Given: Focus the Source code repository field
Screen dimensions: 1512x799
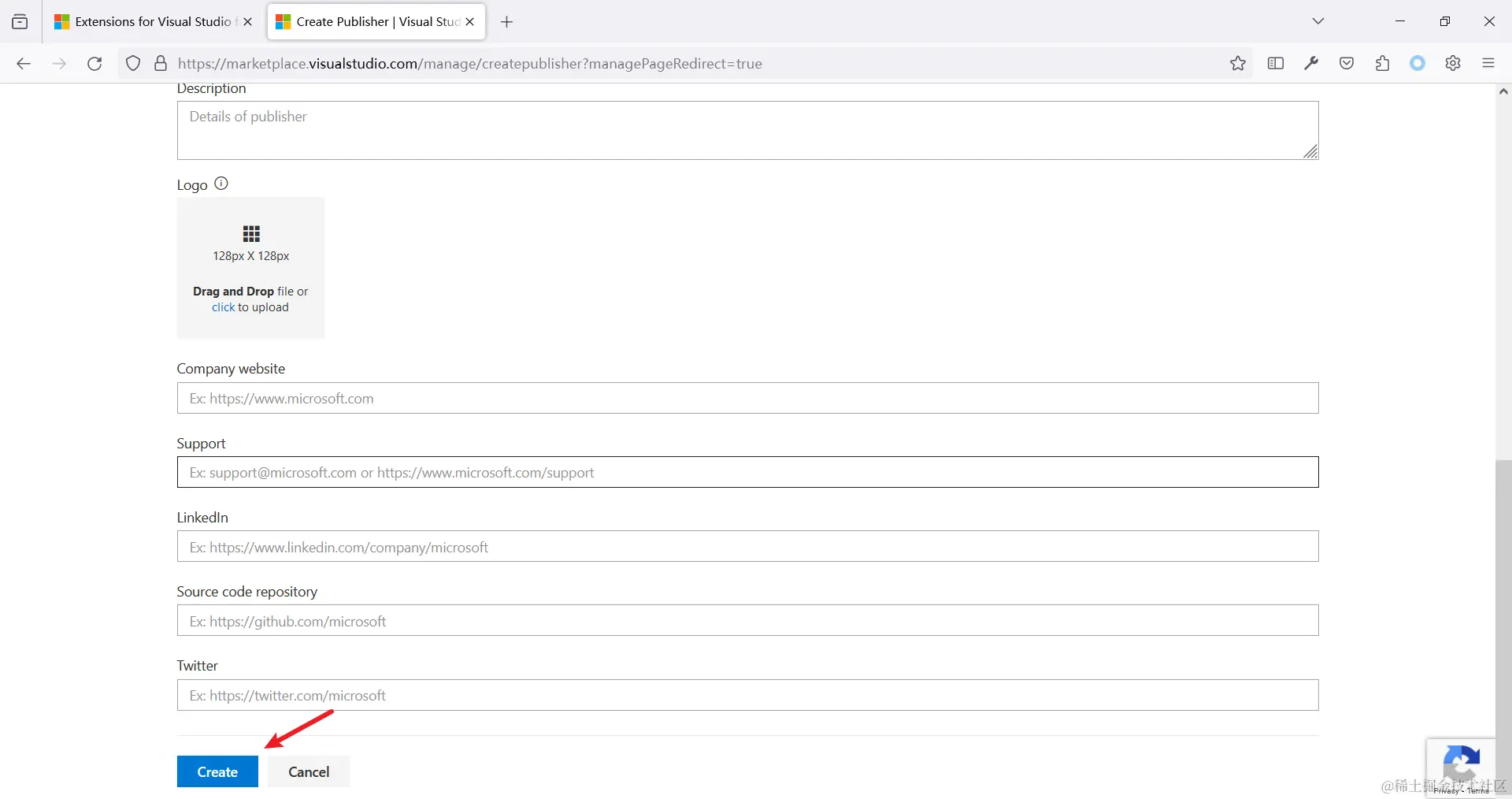Looking at the screenshot, I should click(x=747, y=621).
